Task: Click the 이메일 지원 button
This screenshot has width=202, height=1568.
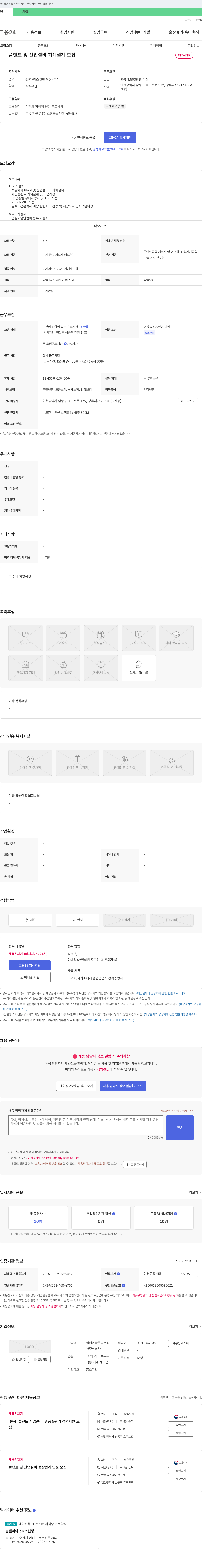Action: pyautogui.click(x=29, y=977)
